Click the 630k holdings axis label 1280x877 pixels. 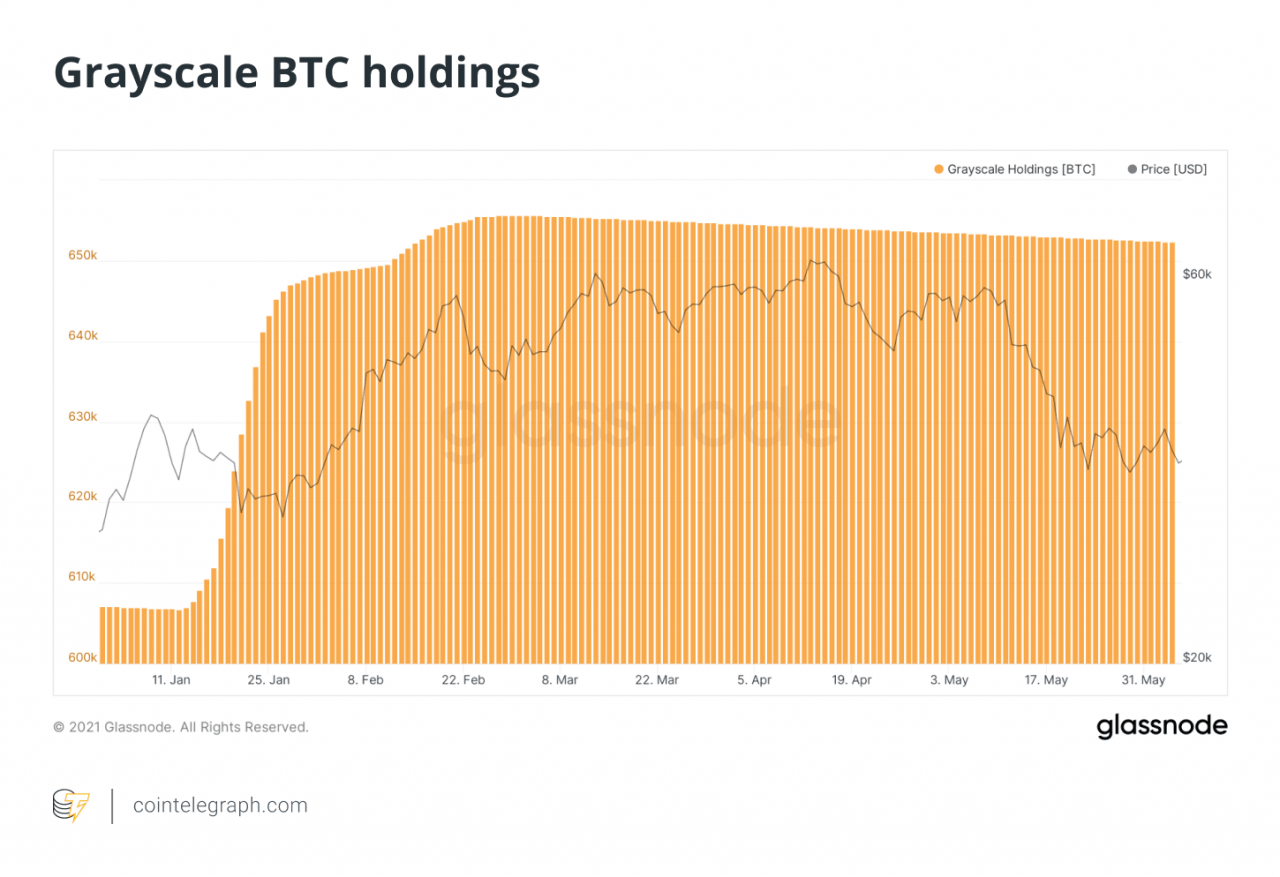82,417
